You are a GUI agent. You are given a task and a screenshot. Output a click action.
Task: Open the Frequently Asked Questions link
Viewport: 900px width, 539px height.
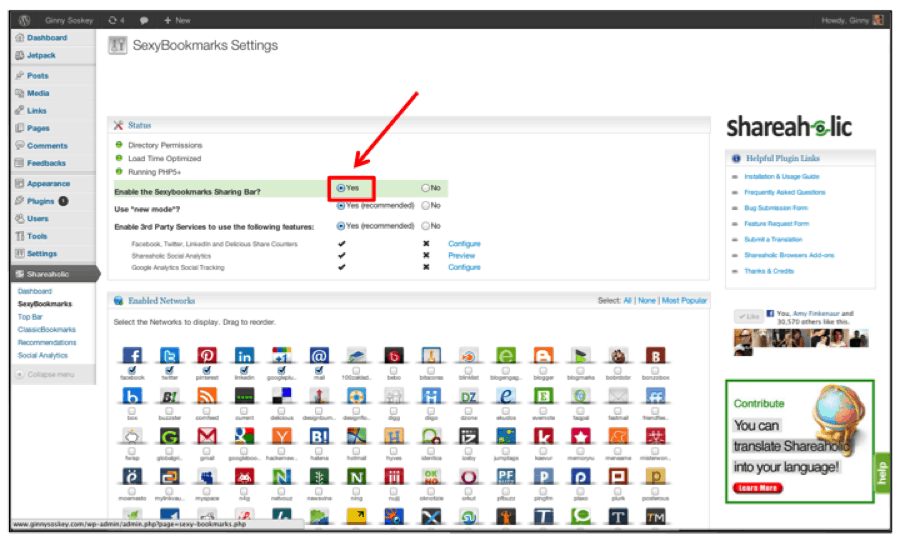point(785,192)
